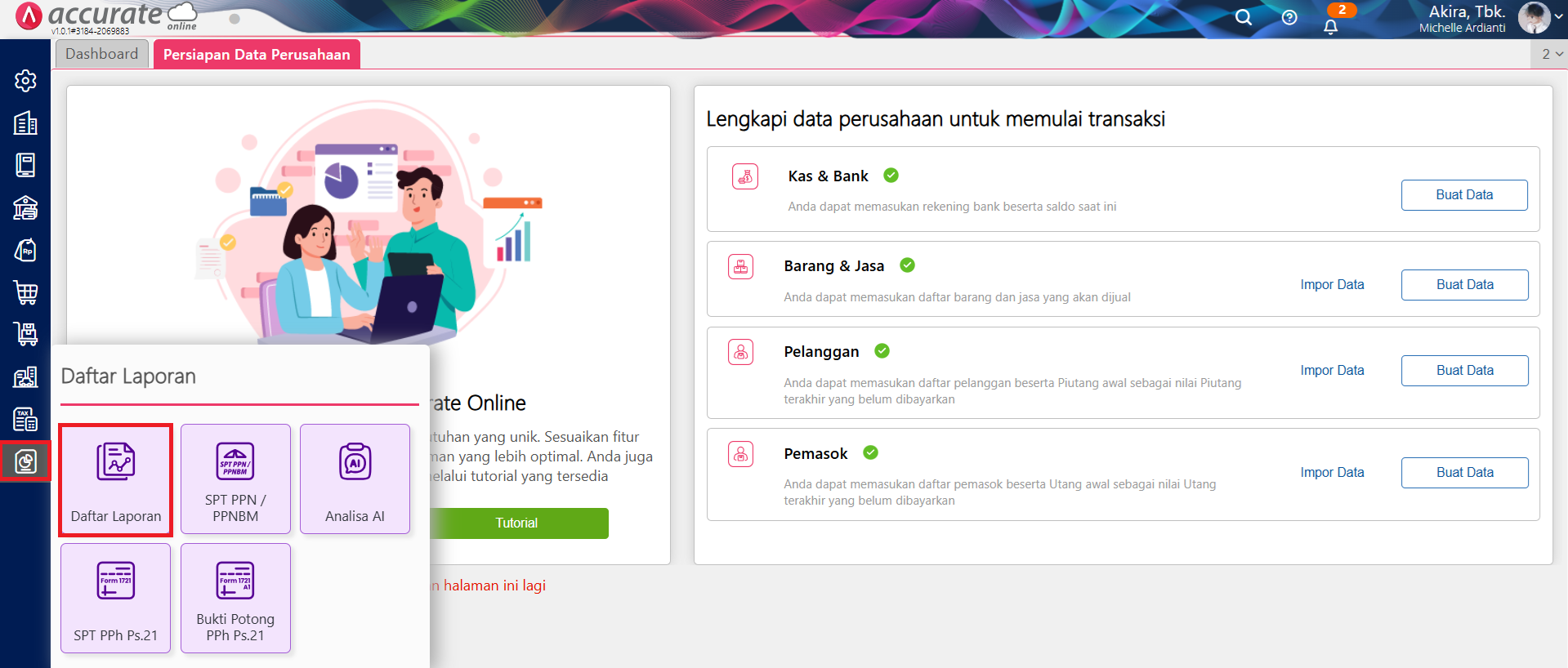Select the Persiapan Data Perusahaan tab
Image resolution: width=1568 pixels, height=668 pixels.
click(257, 55)
